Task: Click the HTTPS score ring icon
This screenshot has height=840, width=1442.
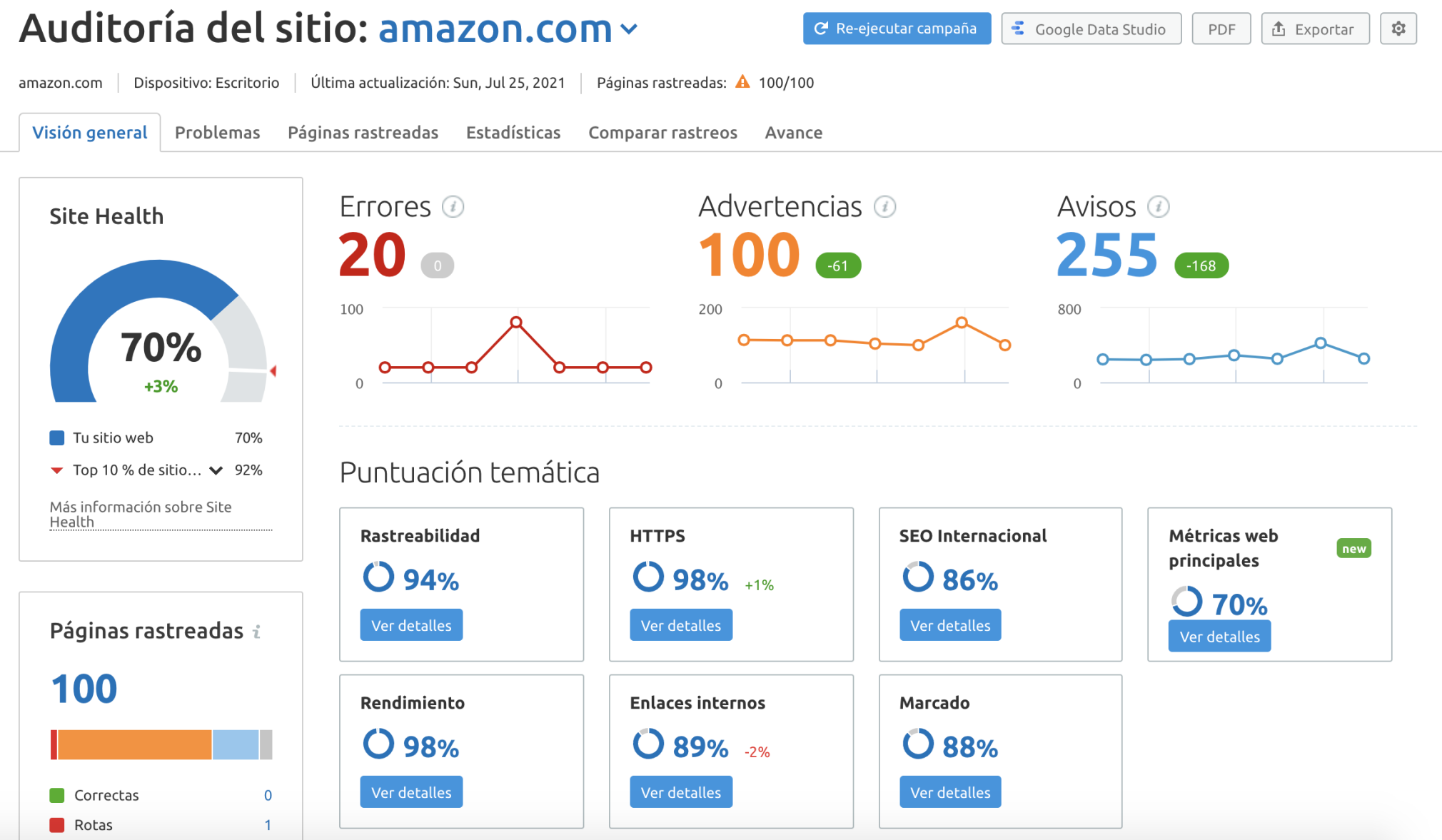Action: [647, 577]
